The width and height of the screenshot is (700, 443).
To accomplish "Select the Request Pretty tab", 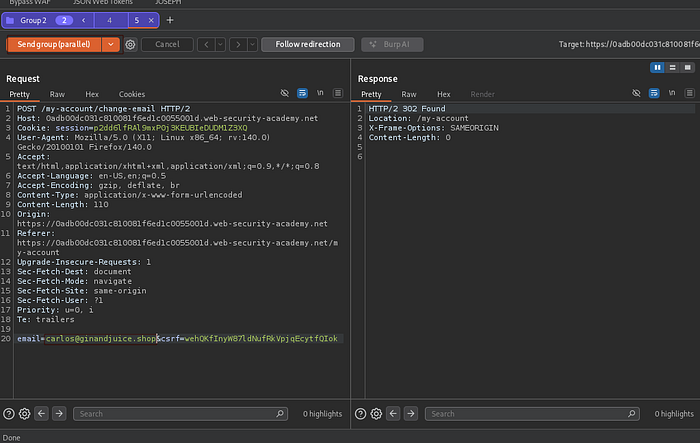I will click(x=20, y=94).
